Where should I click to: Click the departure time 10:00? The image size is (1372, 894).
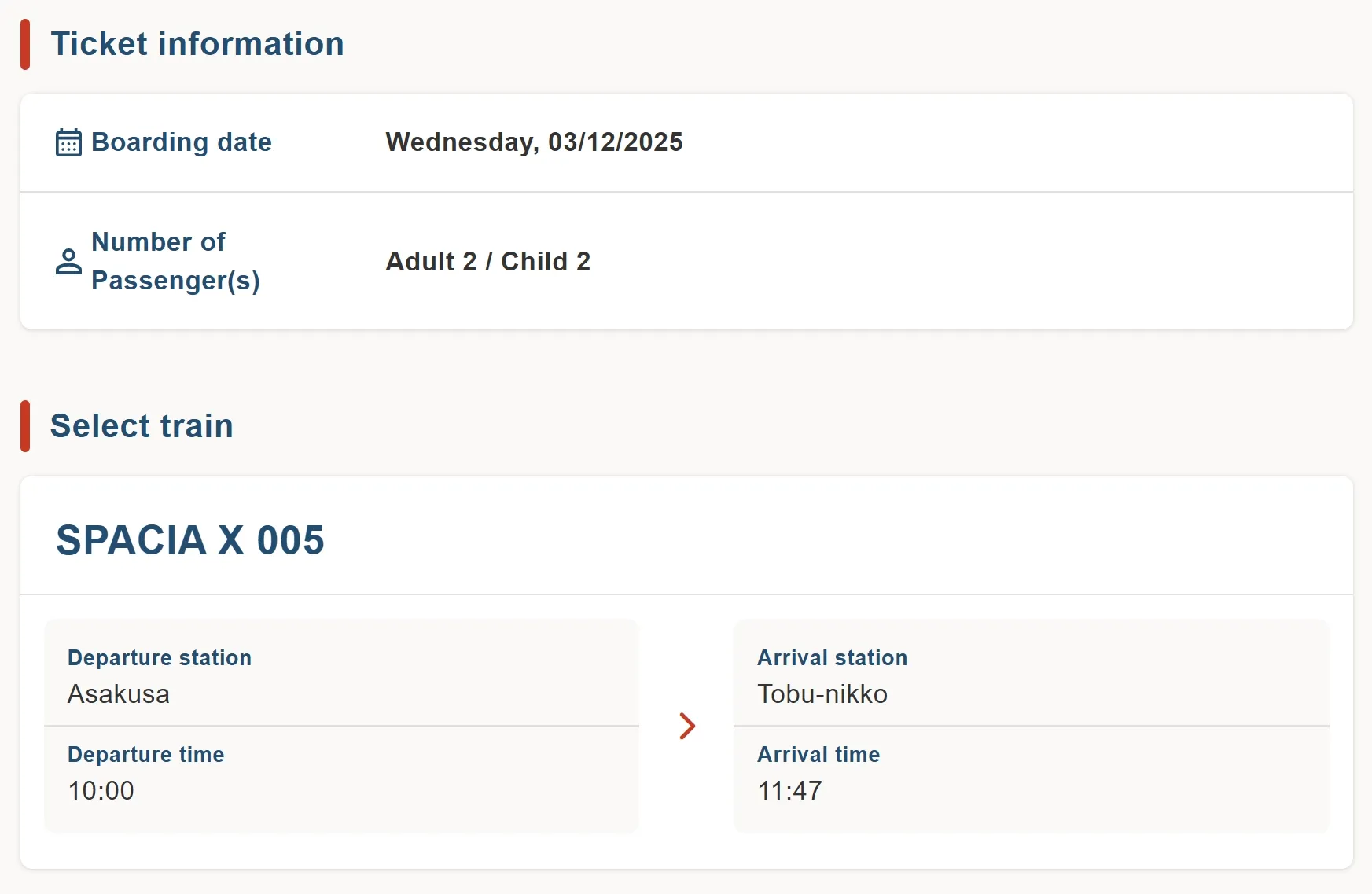[x=101, y=791]
